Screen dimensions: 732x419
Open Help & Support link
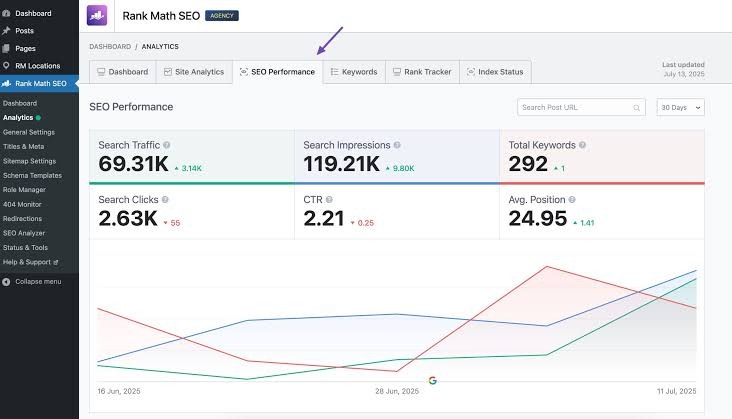(x=27, y=262)
